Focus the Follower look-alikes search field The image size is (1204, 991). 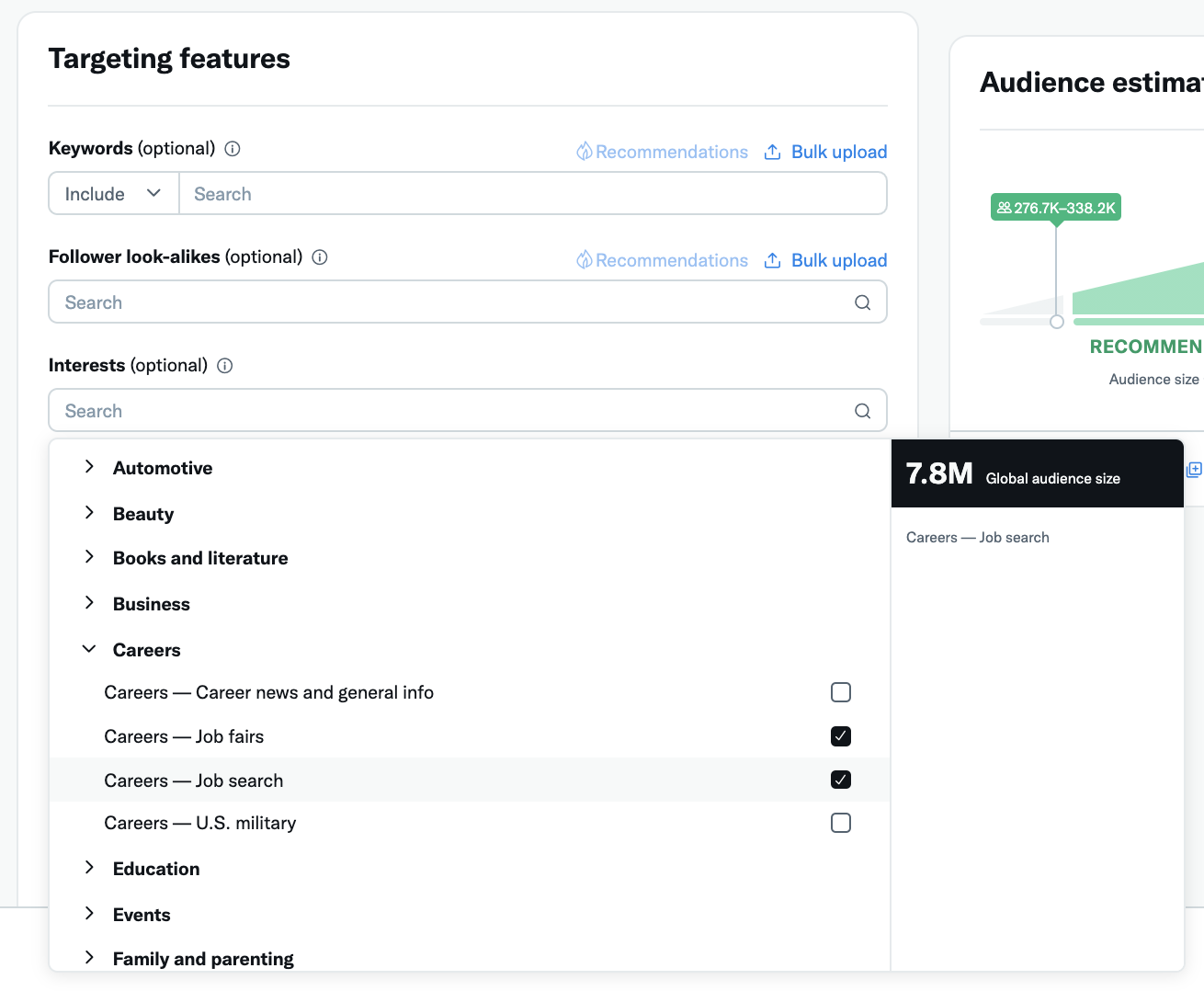468,302
